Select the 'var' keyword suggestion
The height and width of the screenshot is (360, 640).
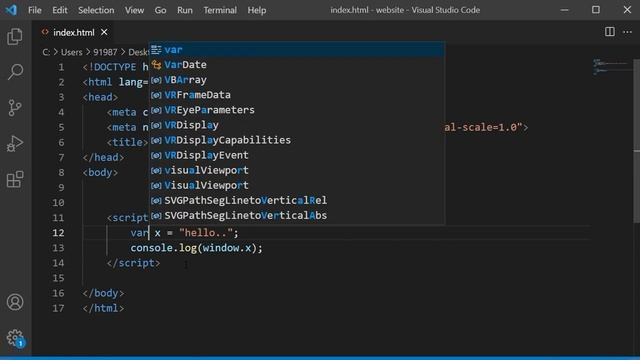tap(297, 50)
